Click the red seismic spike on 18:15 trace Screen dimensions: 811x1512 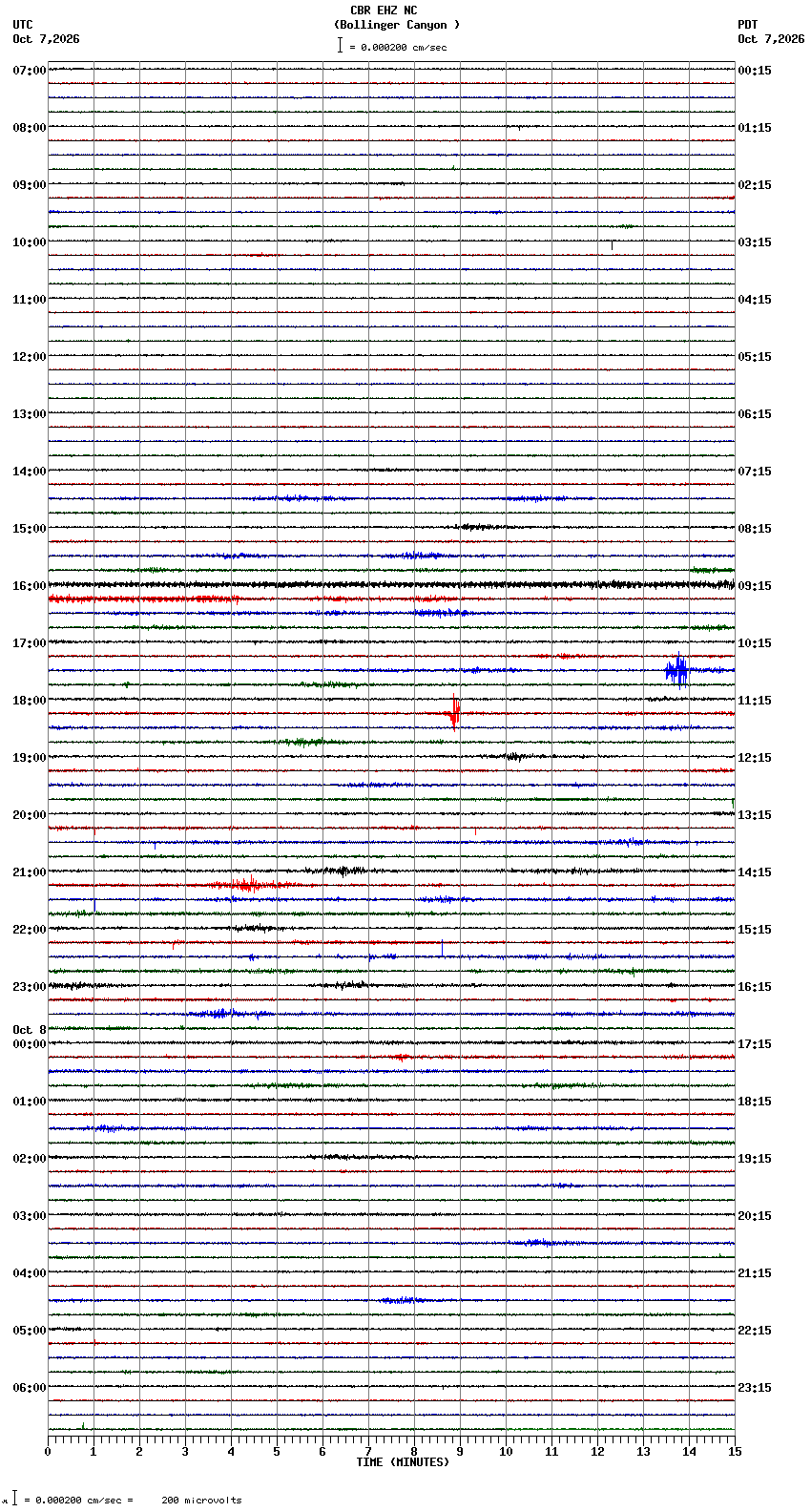(455, 712)
